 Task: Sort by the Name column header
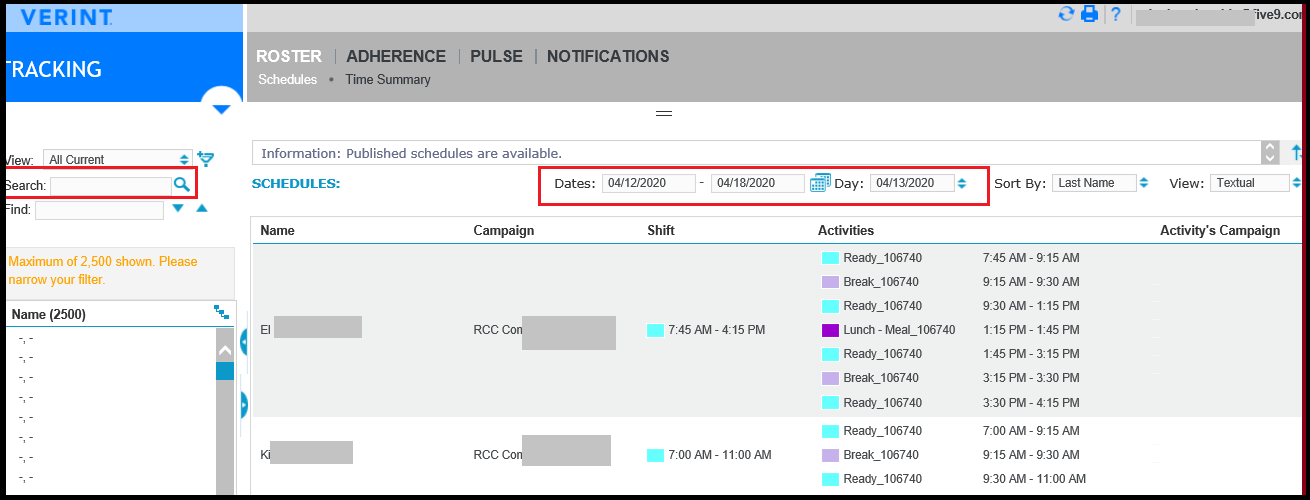(277, 231)
